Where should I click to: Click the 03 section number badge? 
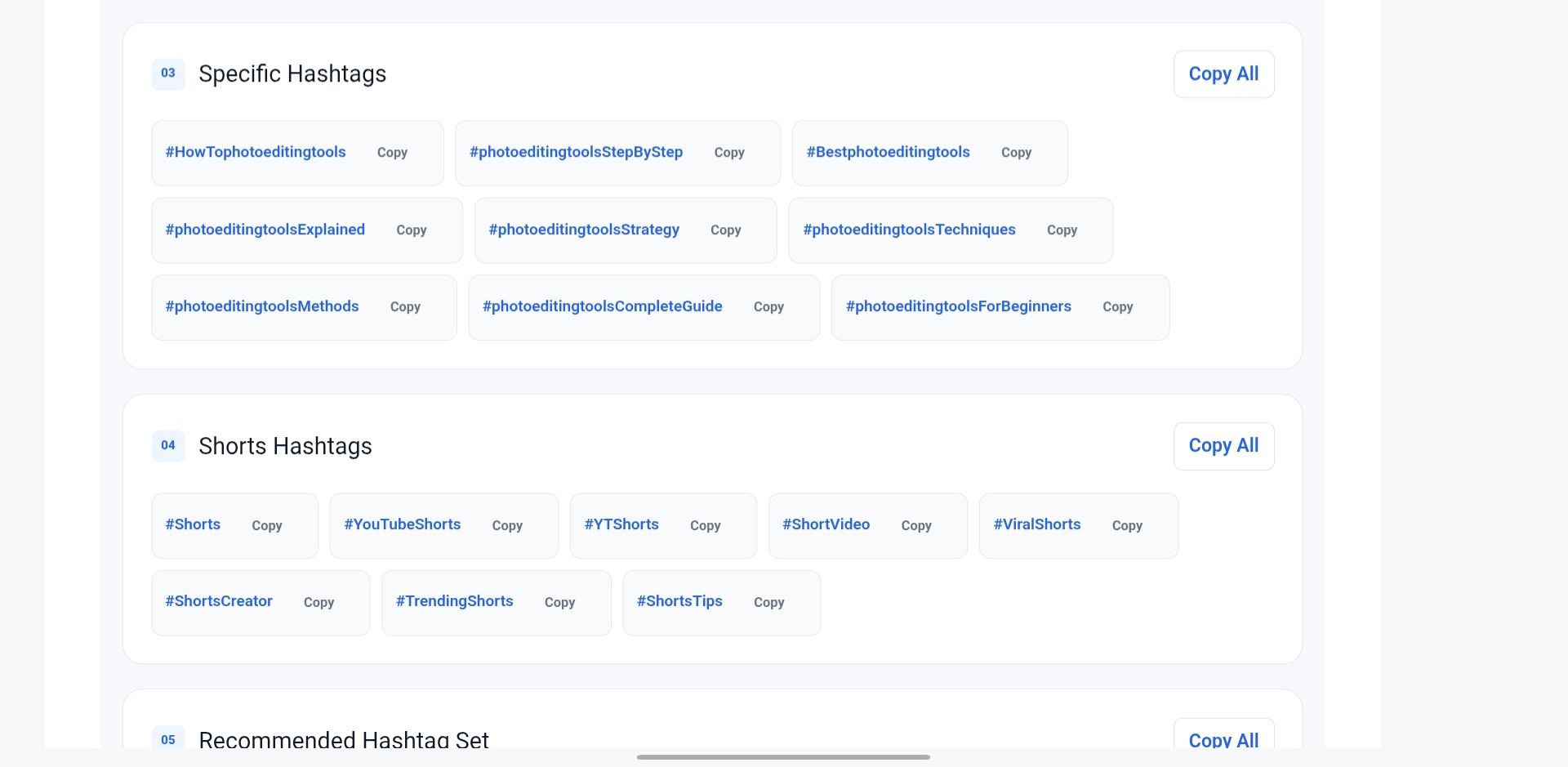click(168, 74)
